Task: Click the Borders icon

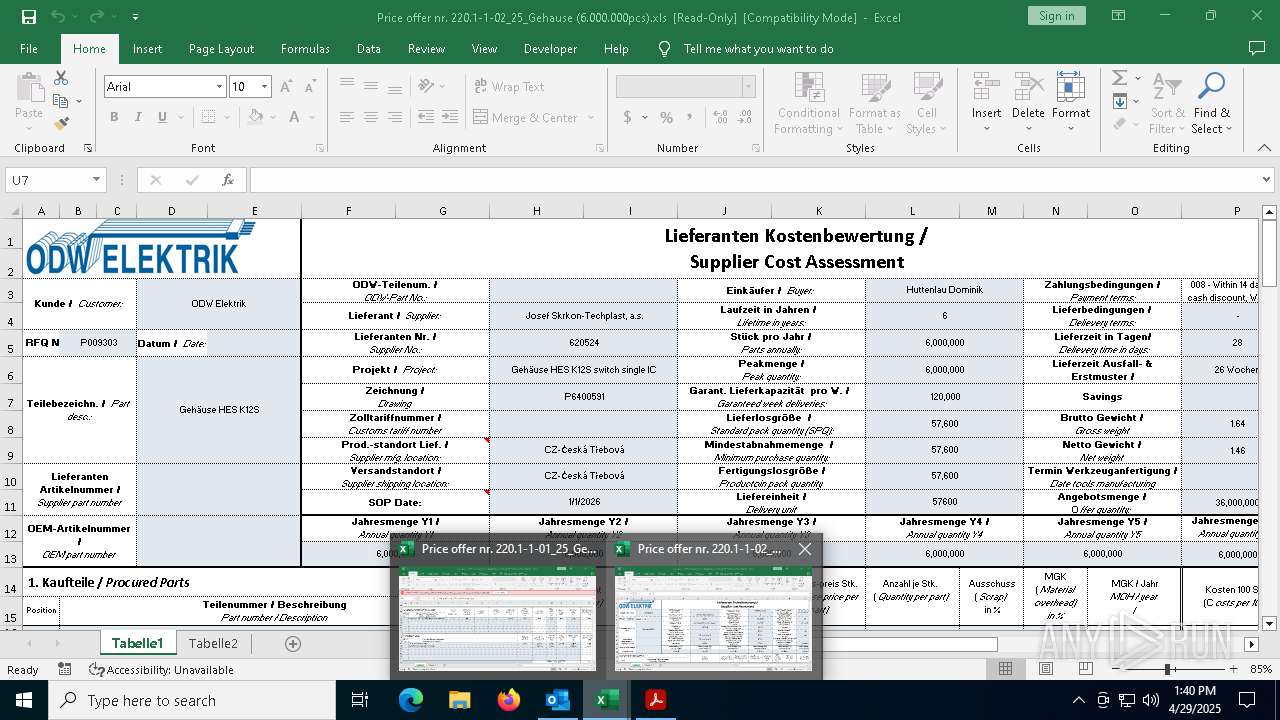Action: tap(206, 117)
